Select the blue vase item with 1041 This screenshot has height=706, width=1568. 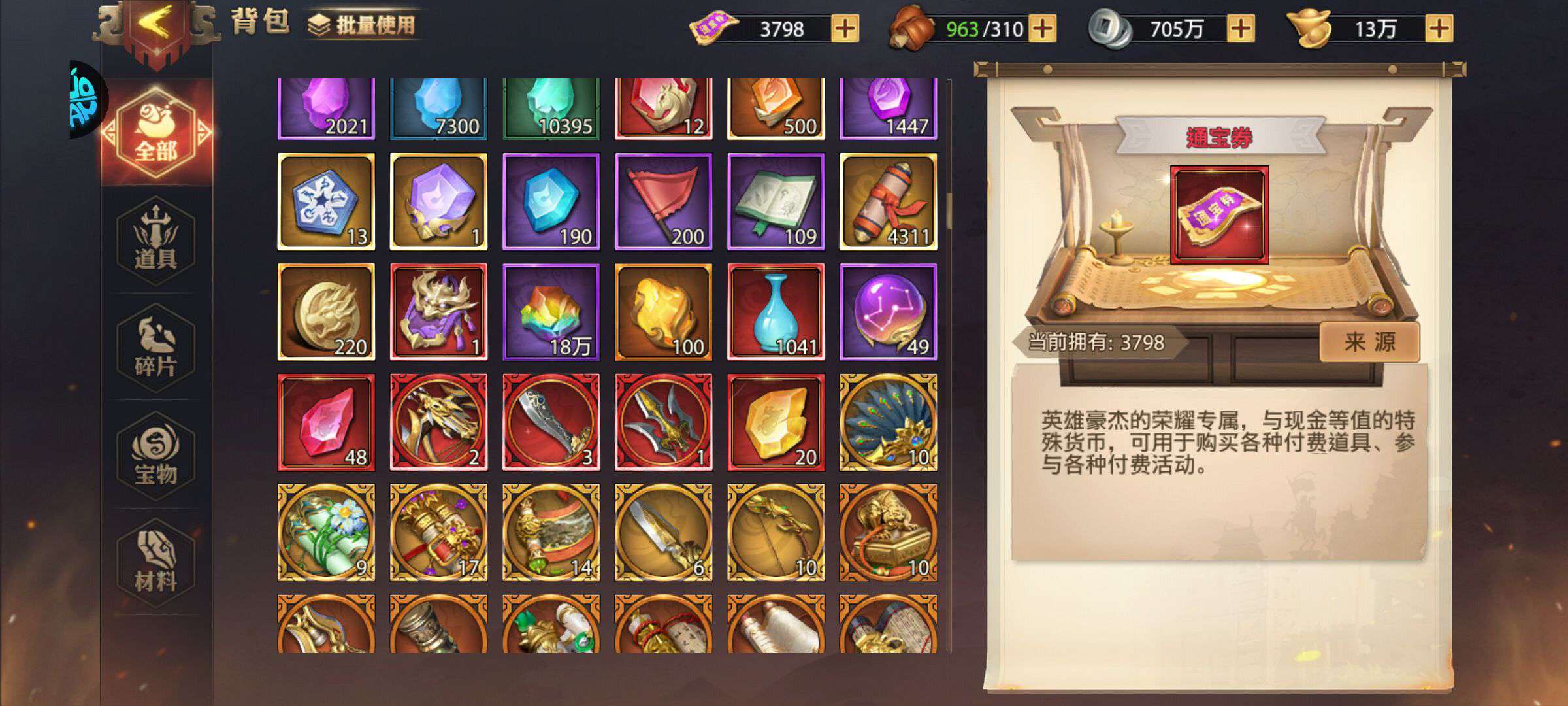tap(776, 312)
